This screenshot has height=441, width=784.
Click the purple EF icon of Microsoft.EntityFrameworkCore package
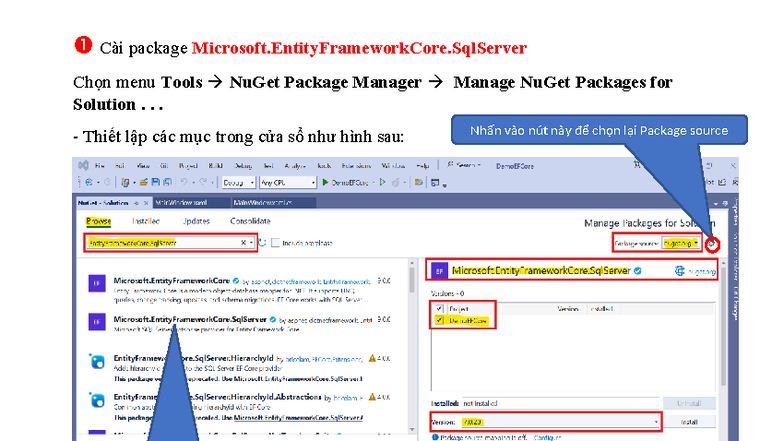coord(97,283)
